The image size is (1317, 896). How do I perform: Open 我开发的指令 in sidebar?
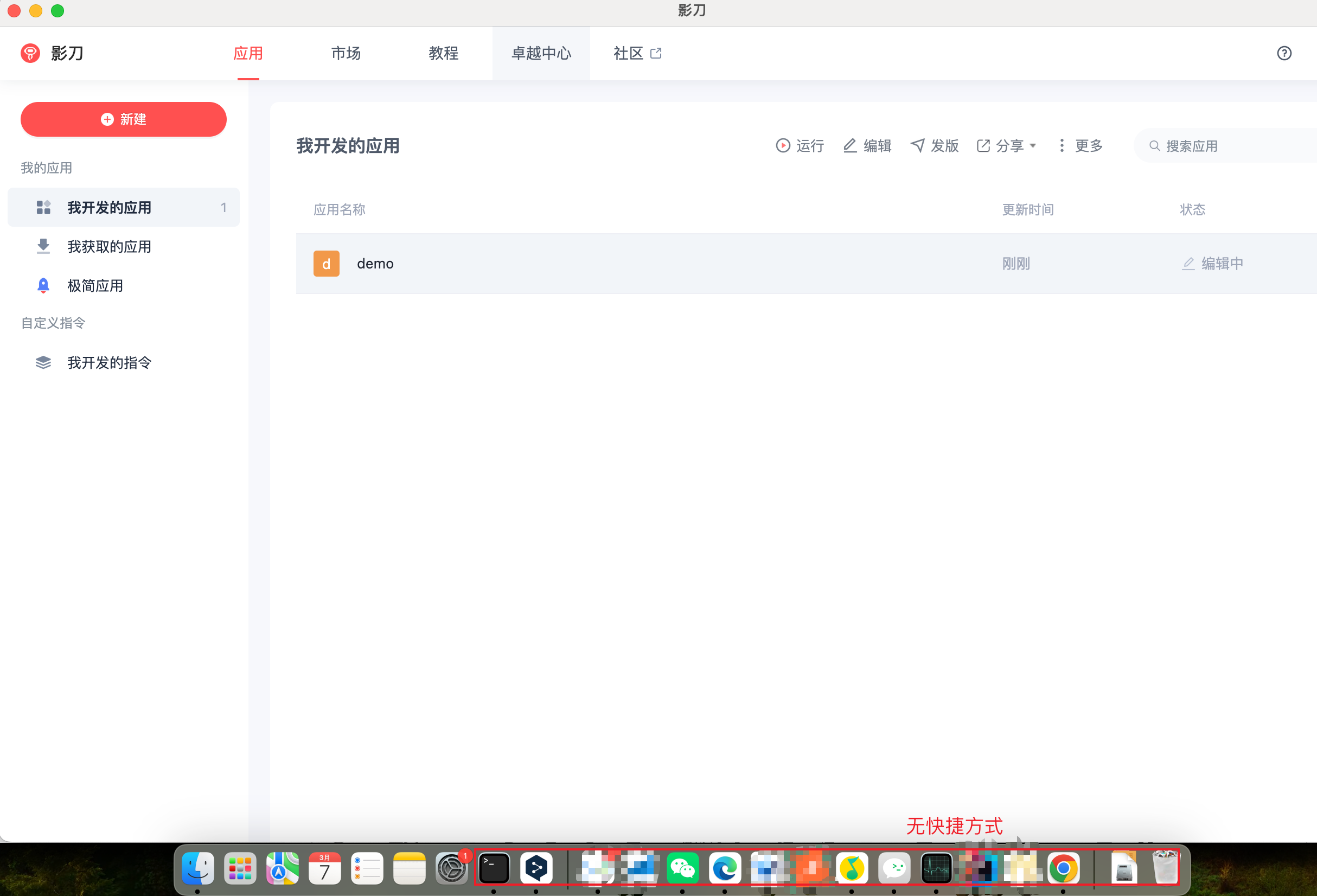click(124, 363)
